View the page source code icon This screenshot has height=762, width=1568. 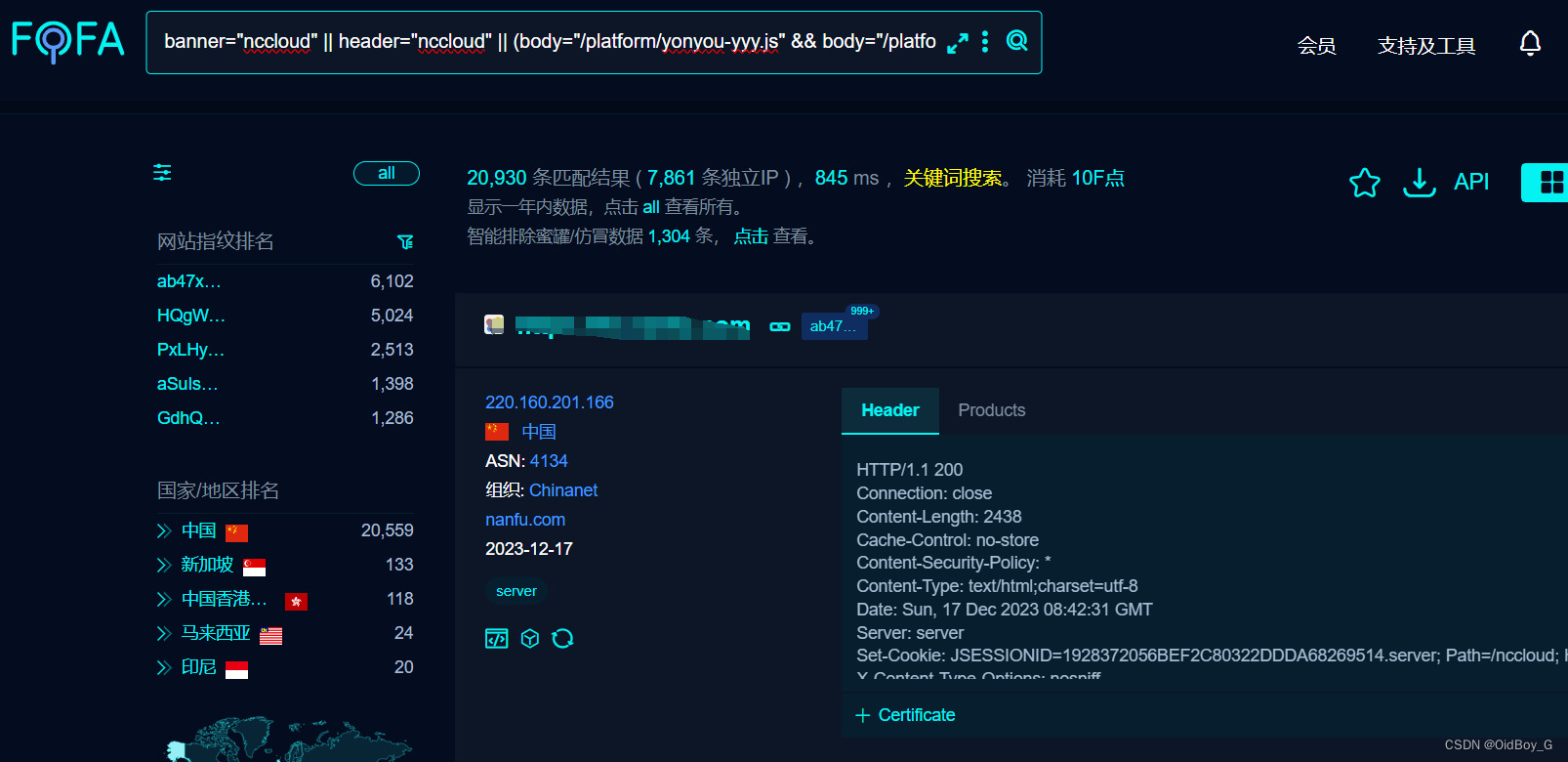click(497, 639)
